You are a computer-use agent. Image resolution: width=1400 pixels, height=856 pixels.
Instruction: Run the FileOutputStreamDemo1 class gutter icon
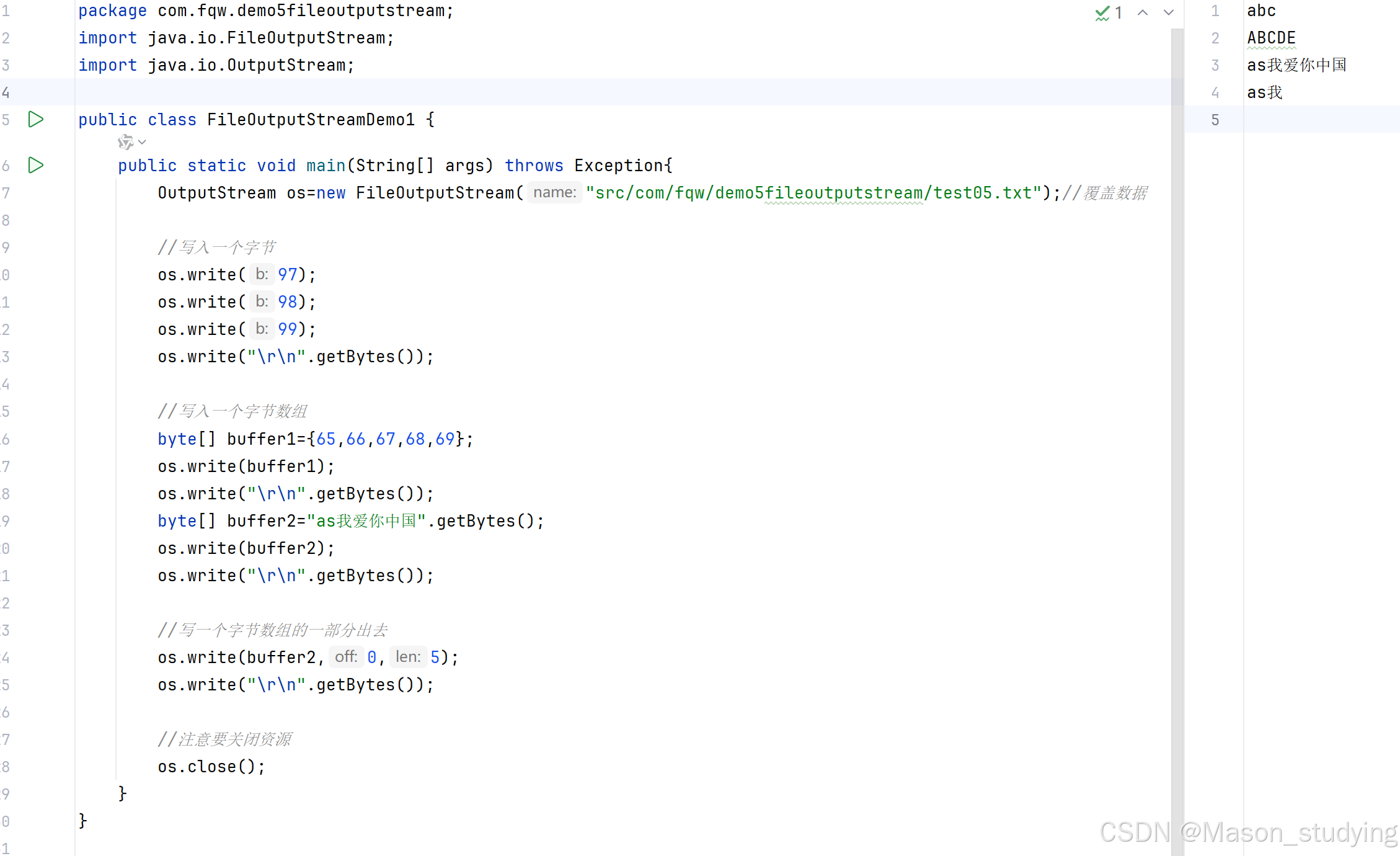(x=36, y=119)
